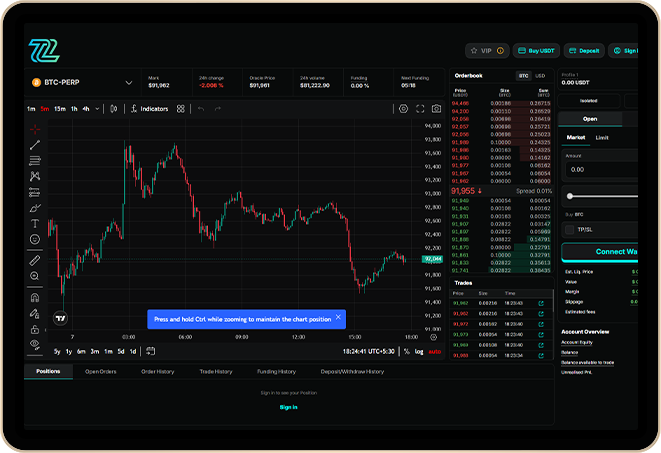The height and width of the screenshot is (453, 661).
Task: Focus the Amount input field
Action: pyautogui.click(x=602, y=169)
